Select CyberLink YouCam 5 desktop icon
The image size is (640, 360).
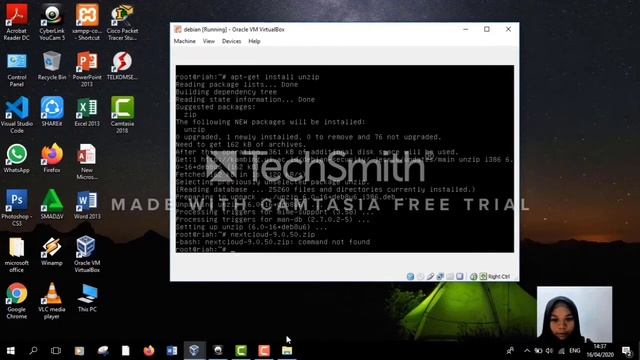point(52,22)
